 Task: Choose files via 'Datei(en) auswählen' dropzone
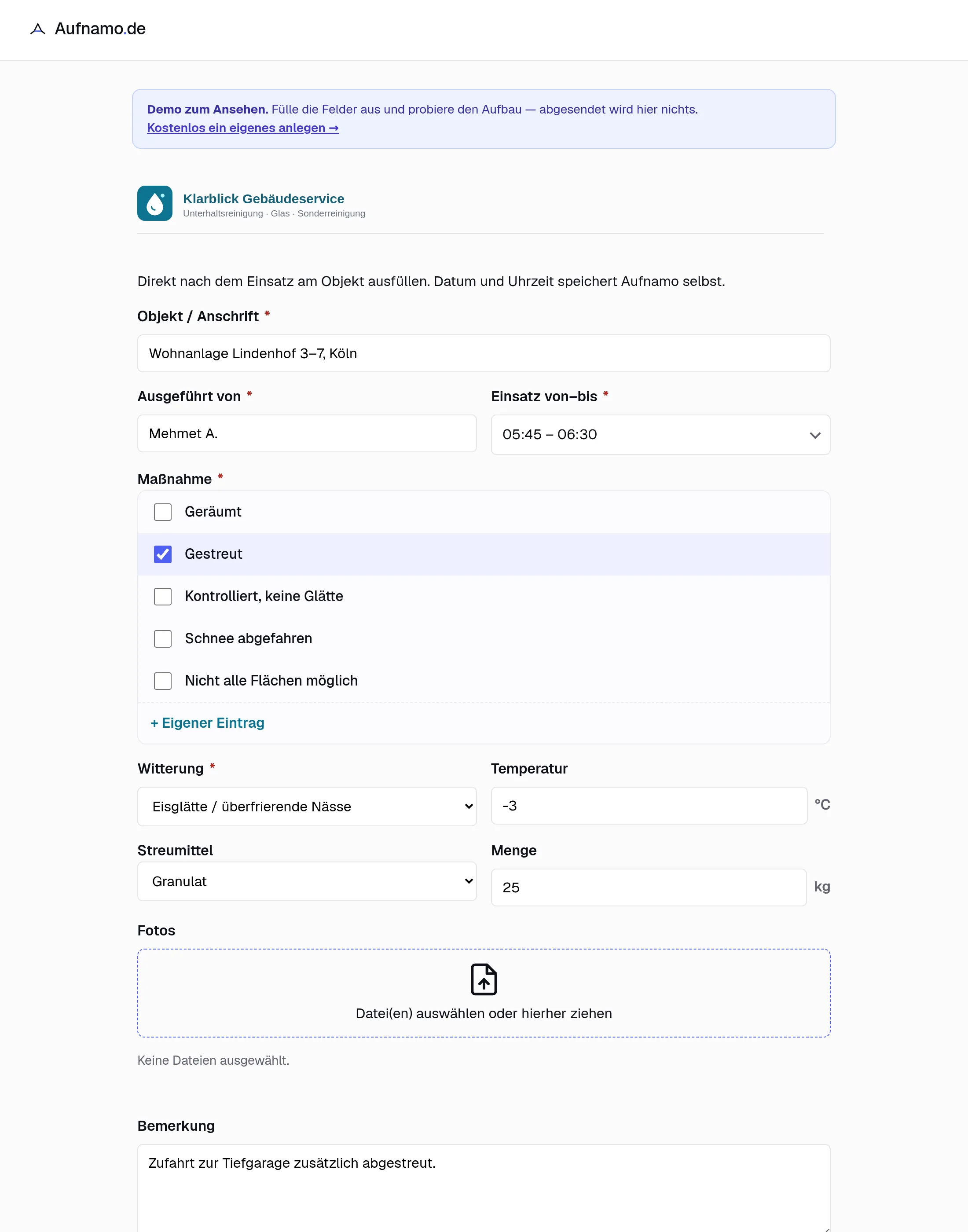coord(484,993)
